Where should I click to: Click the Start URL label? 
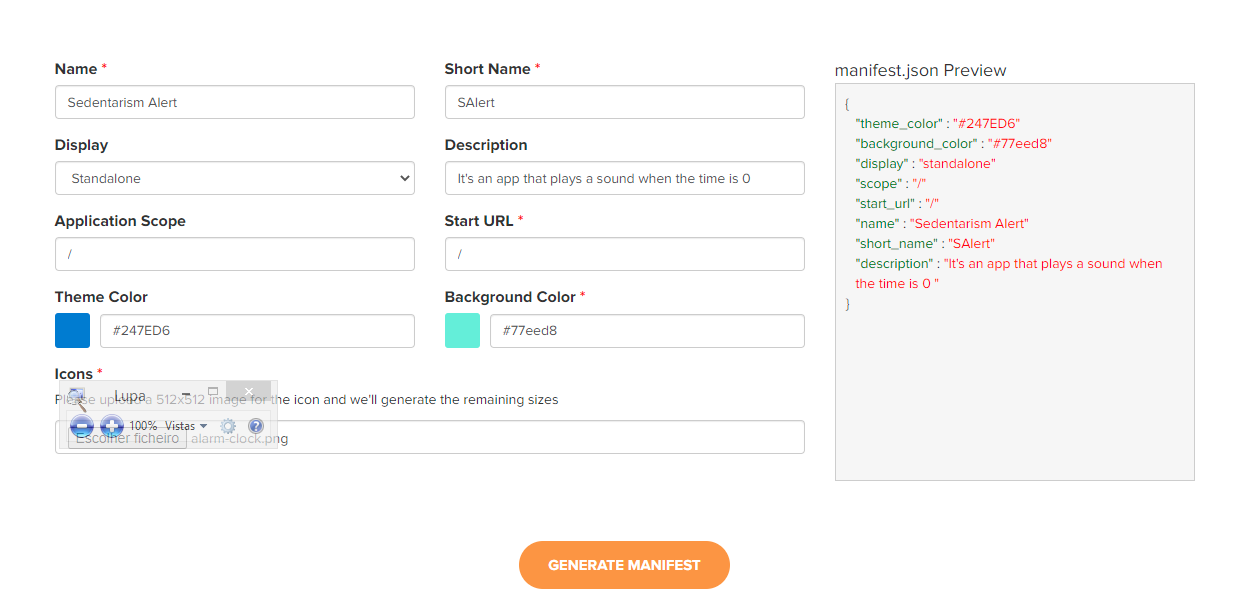click(479, 221)
